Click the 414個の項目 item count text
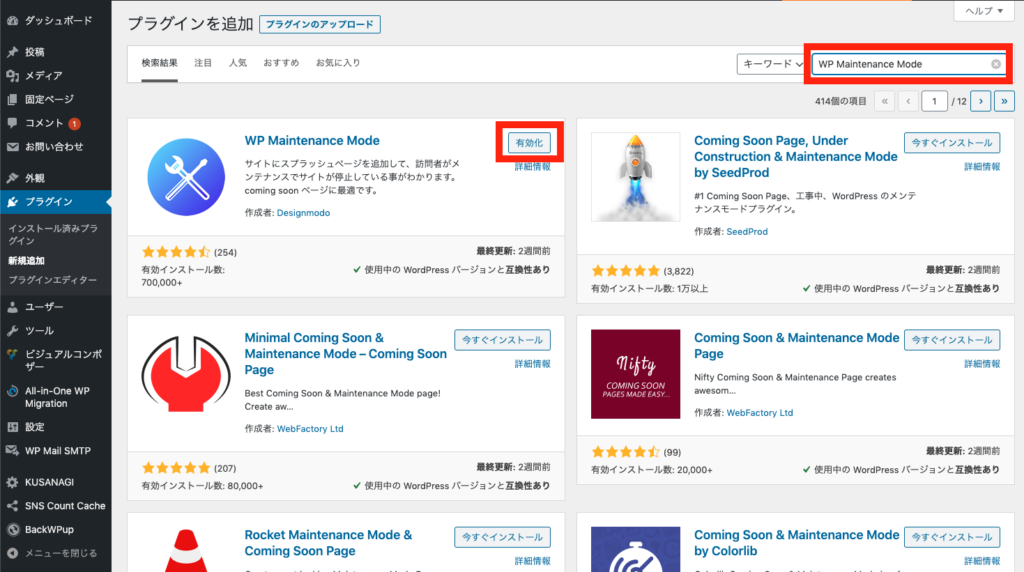This screenshot has height=572, width=1024. (840, 101)
